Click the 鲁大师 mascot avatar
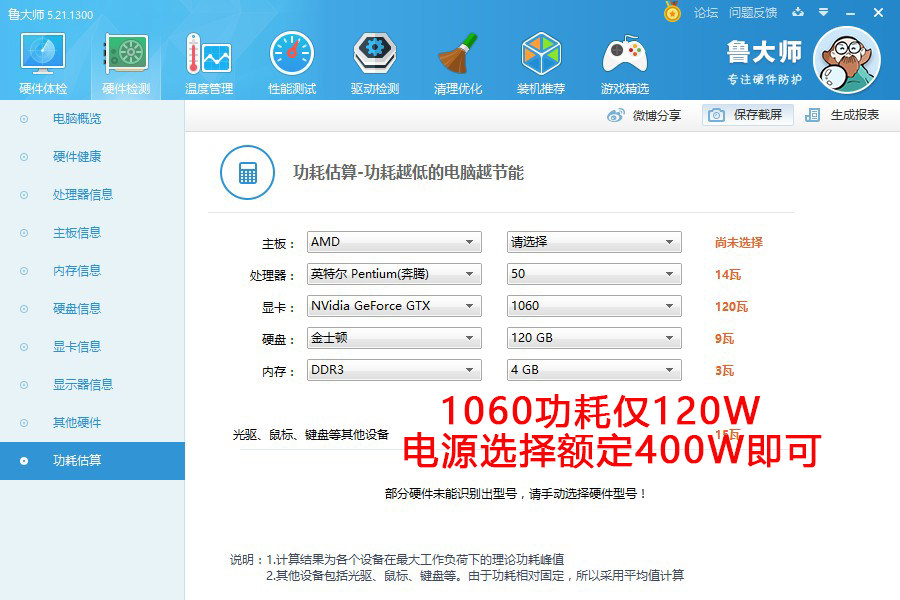Image resolution: width=900 pixels, height=600 pixels. (x=847, y=60)
